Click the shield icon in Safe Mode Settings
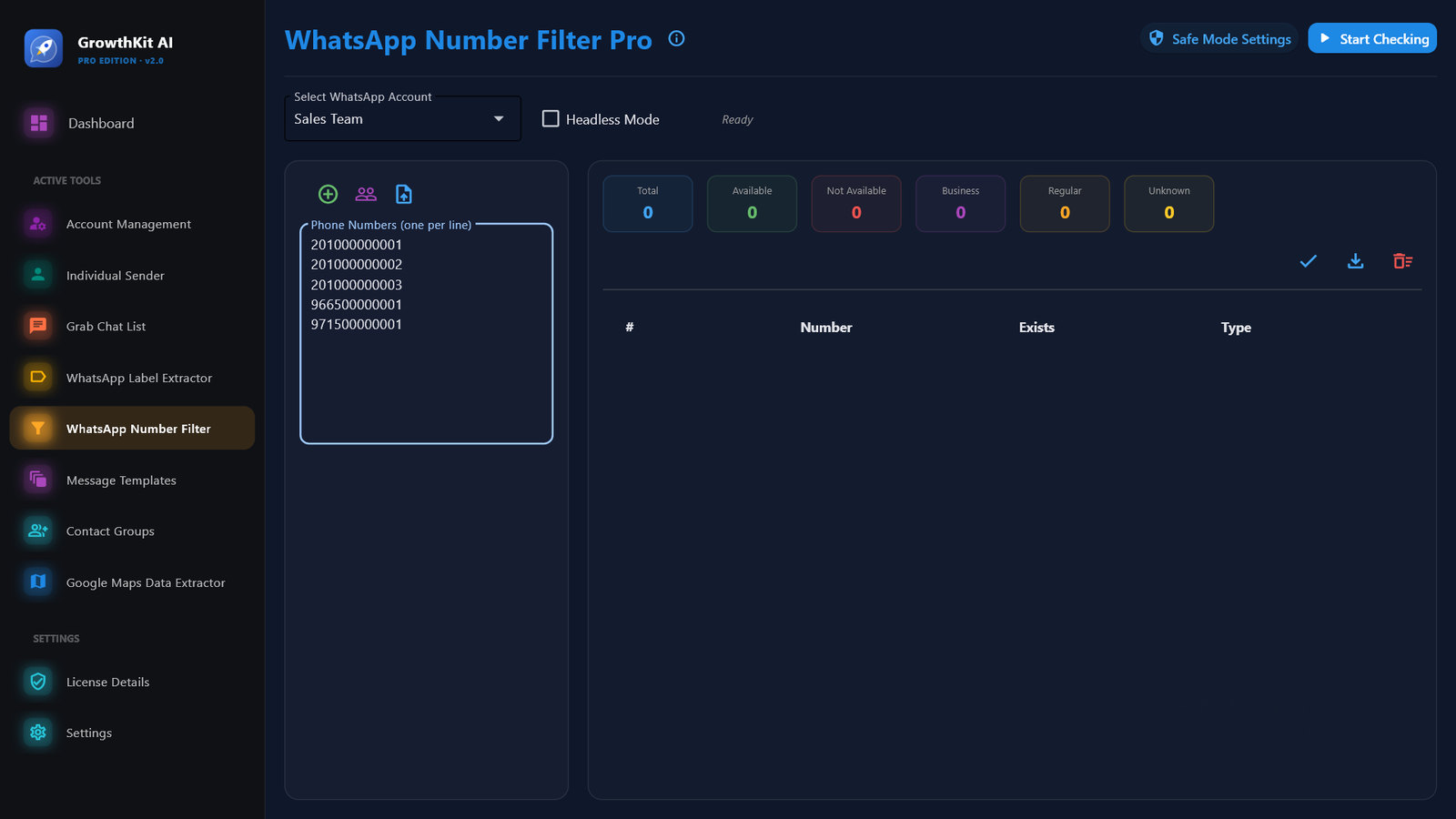 [x=1157, y=38]
